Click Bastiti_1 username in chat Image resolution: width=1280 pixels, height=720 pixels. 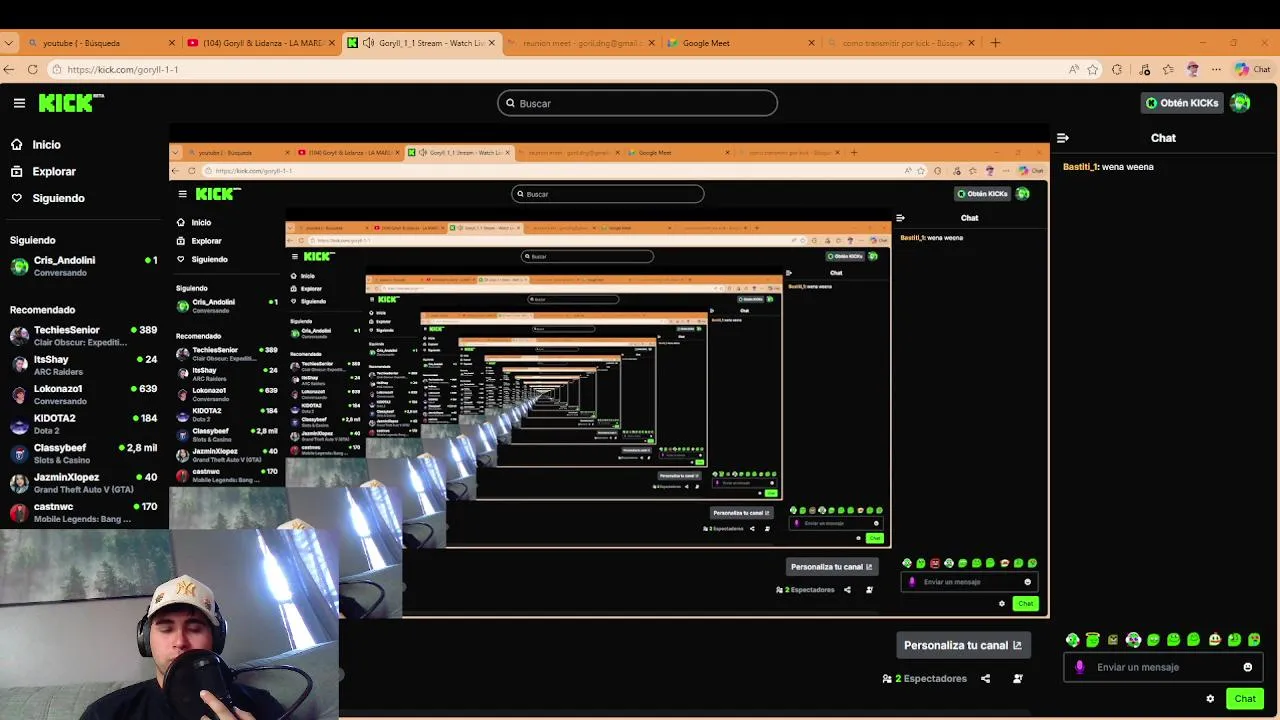[1080, 167]
